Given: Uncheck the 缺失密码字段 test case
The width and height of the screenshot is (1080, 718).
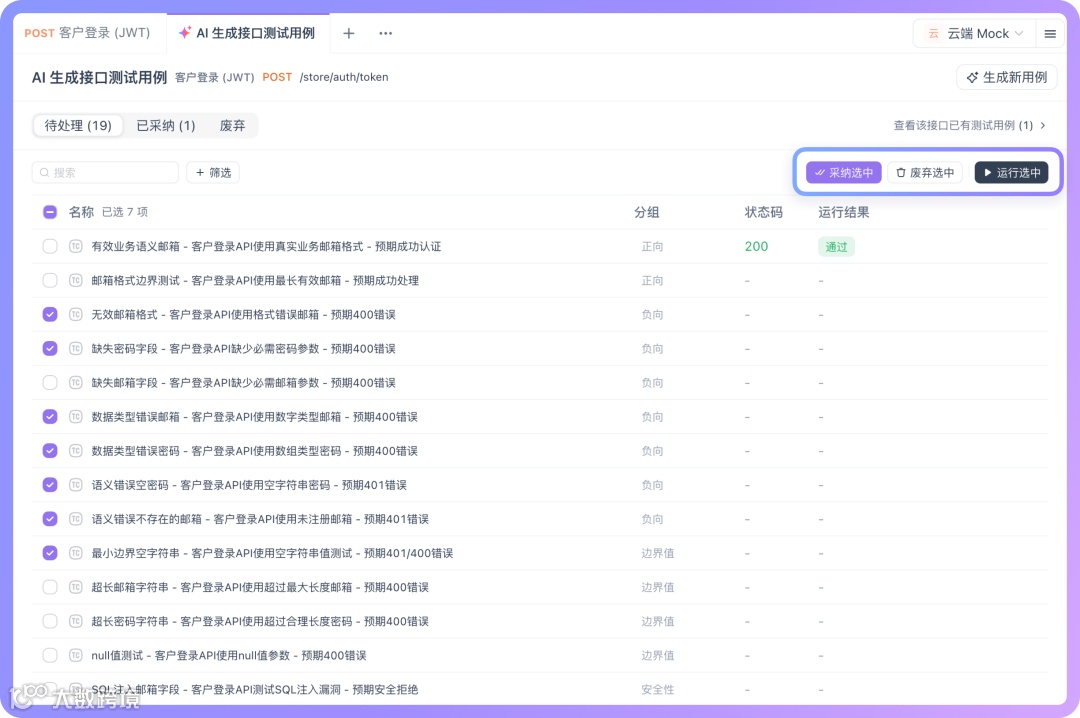Looking at the screenshot, I should click(50, 349).
